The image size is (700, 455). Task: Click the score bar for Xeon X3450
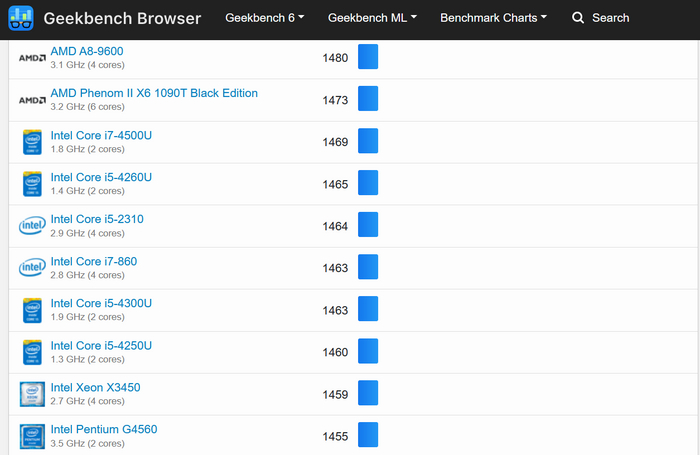click(368, 393)
